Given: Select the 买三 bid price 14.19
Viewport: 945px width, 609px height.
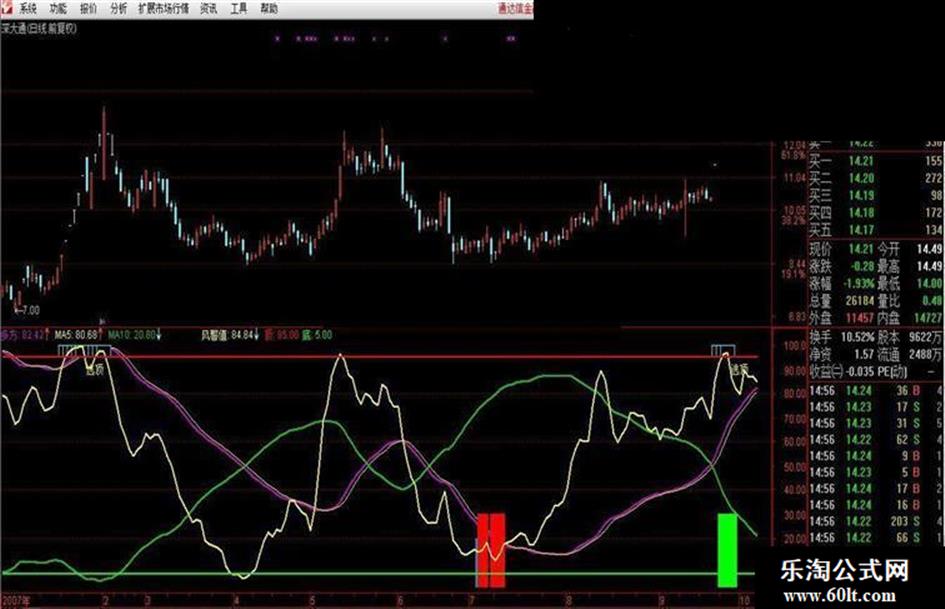Looking at the screenshot, I should pos(861,195).
